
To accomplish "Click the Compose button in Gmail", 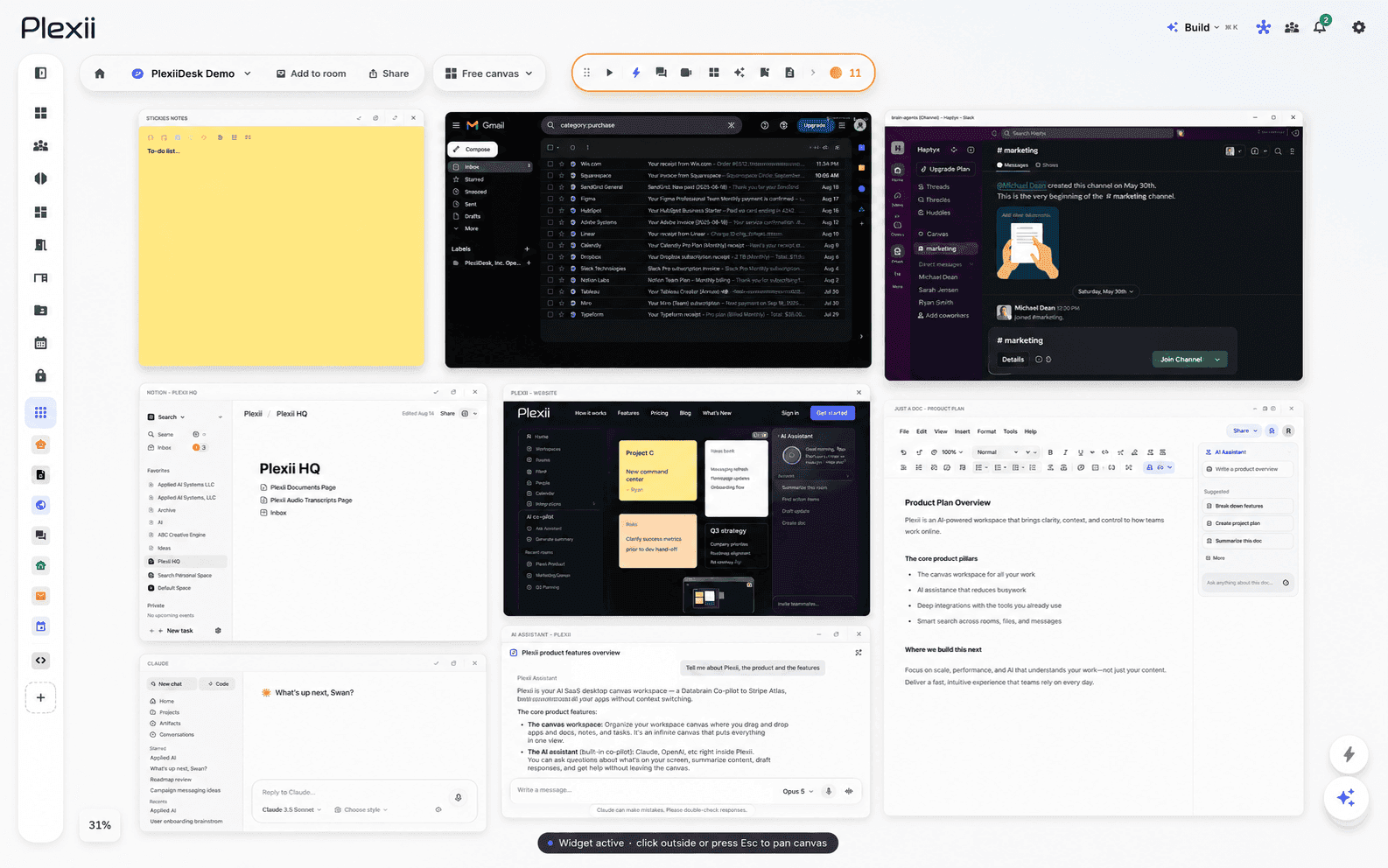I will (x=473, y=150).
